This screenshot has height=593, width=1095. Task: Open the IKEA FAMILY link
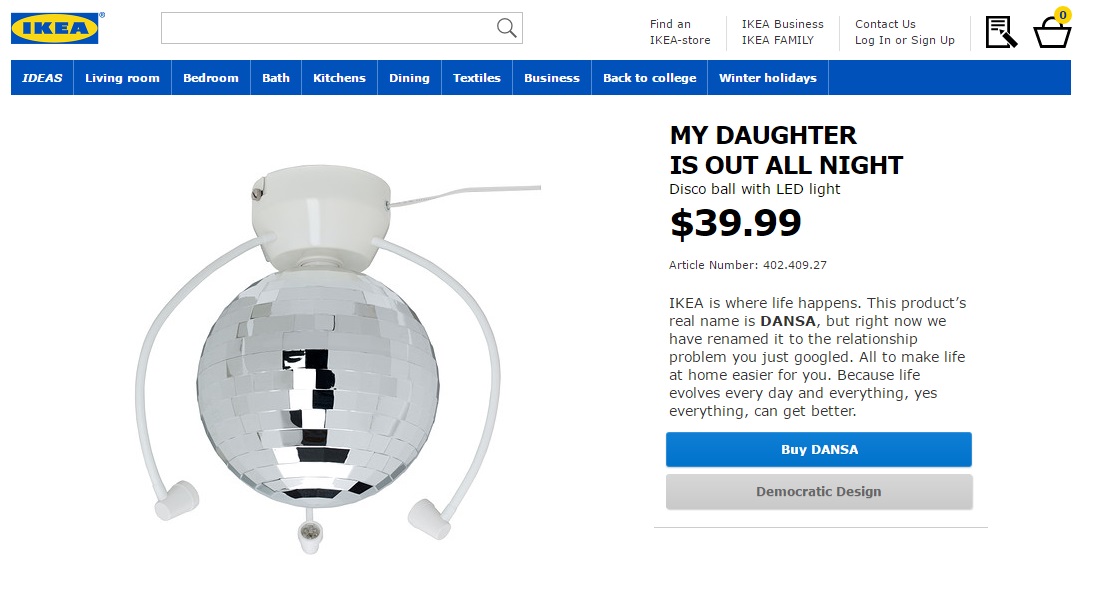[777, 40]
